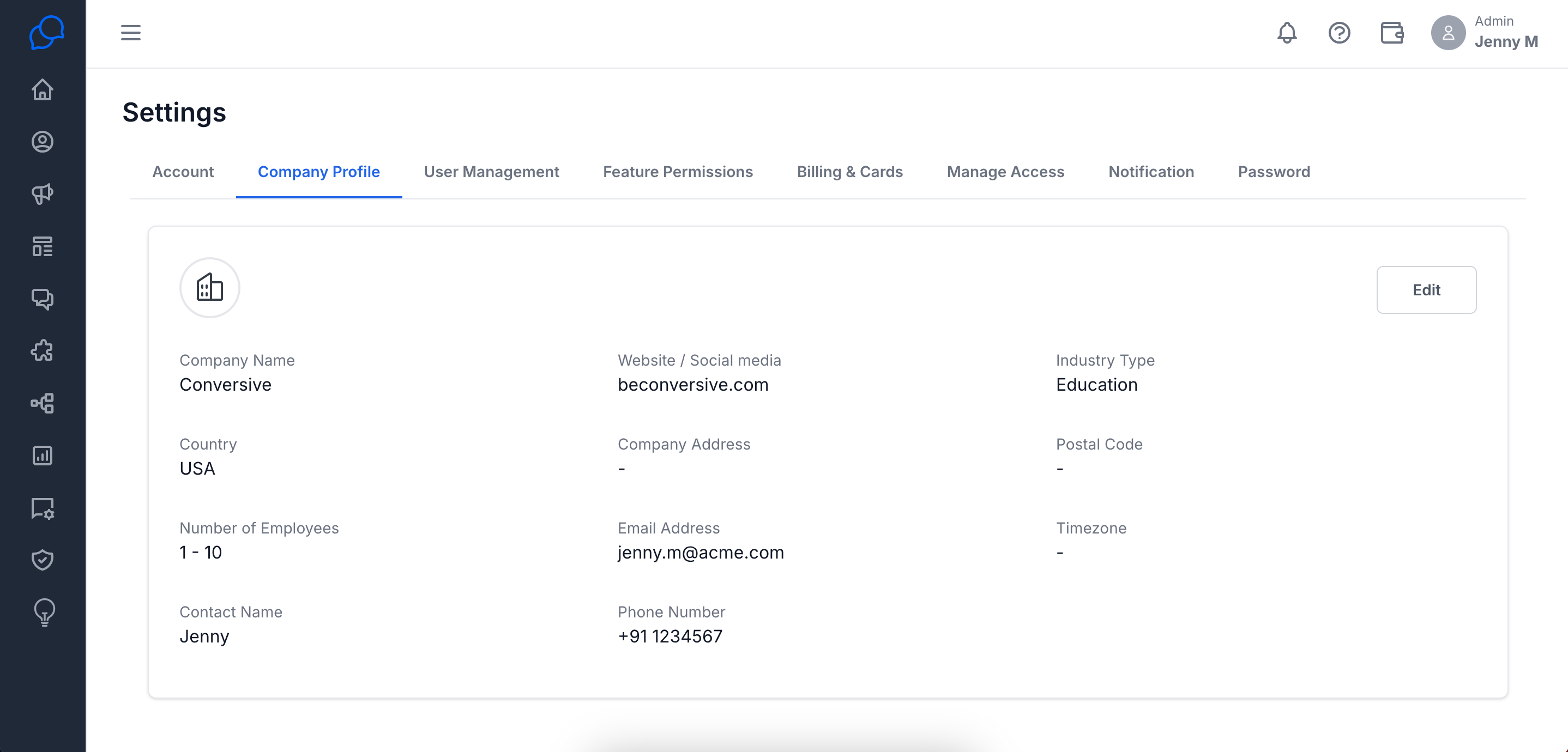Open the megaphone campaigns icon
Viewport: 1568px width, 752px height.
coord(43,194)
